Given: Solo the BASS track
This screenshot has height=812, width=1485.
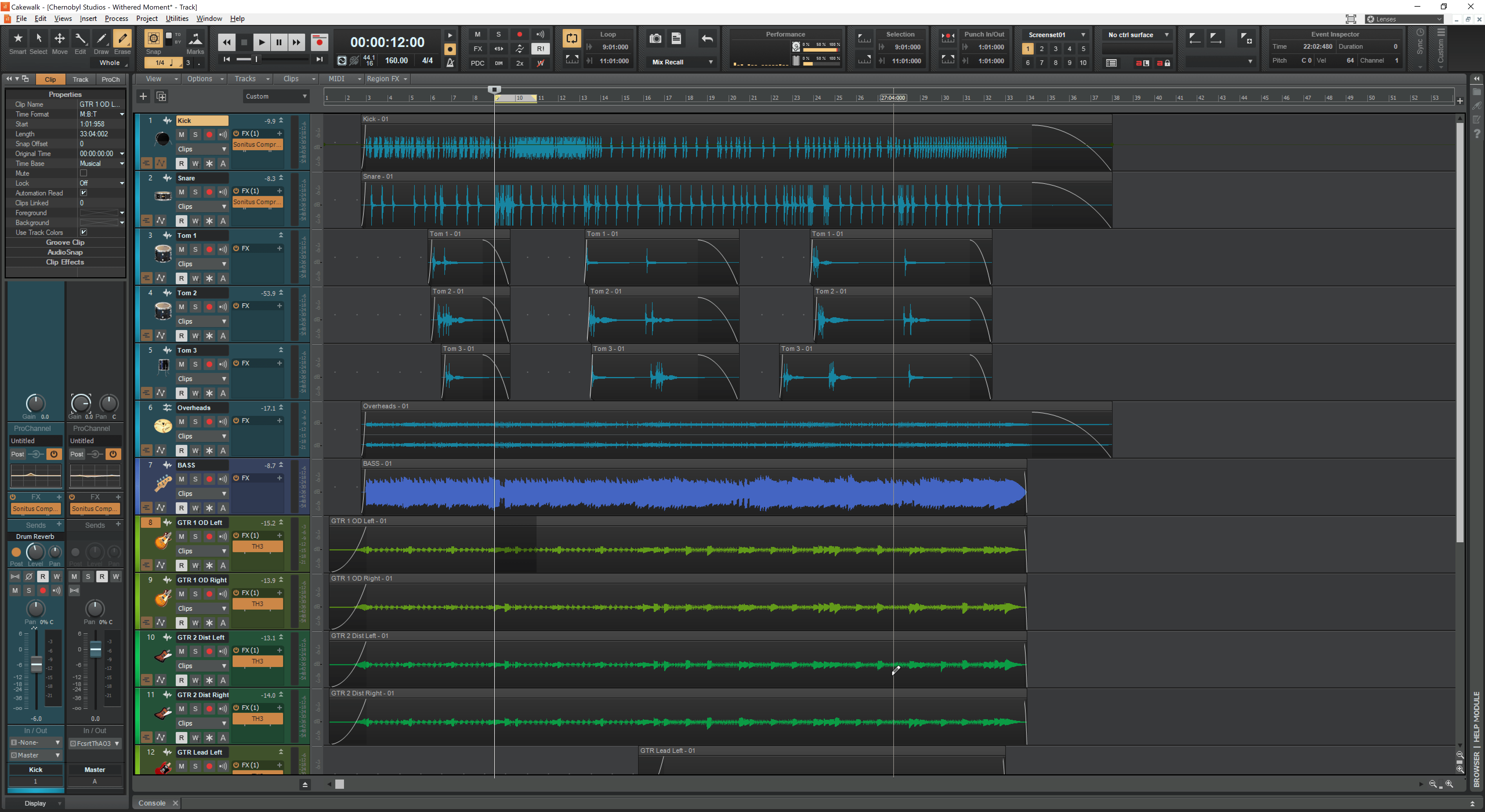Looking at the screenshot, I should click(195, 478).
